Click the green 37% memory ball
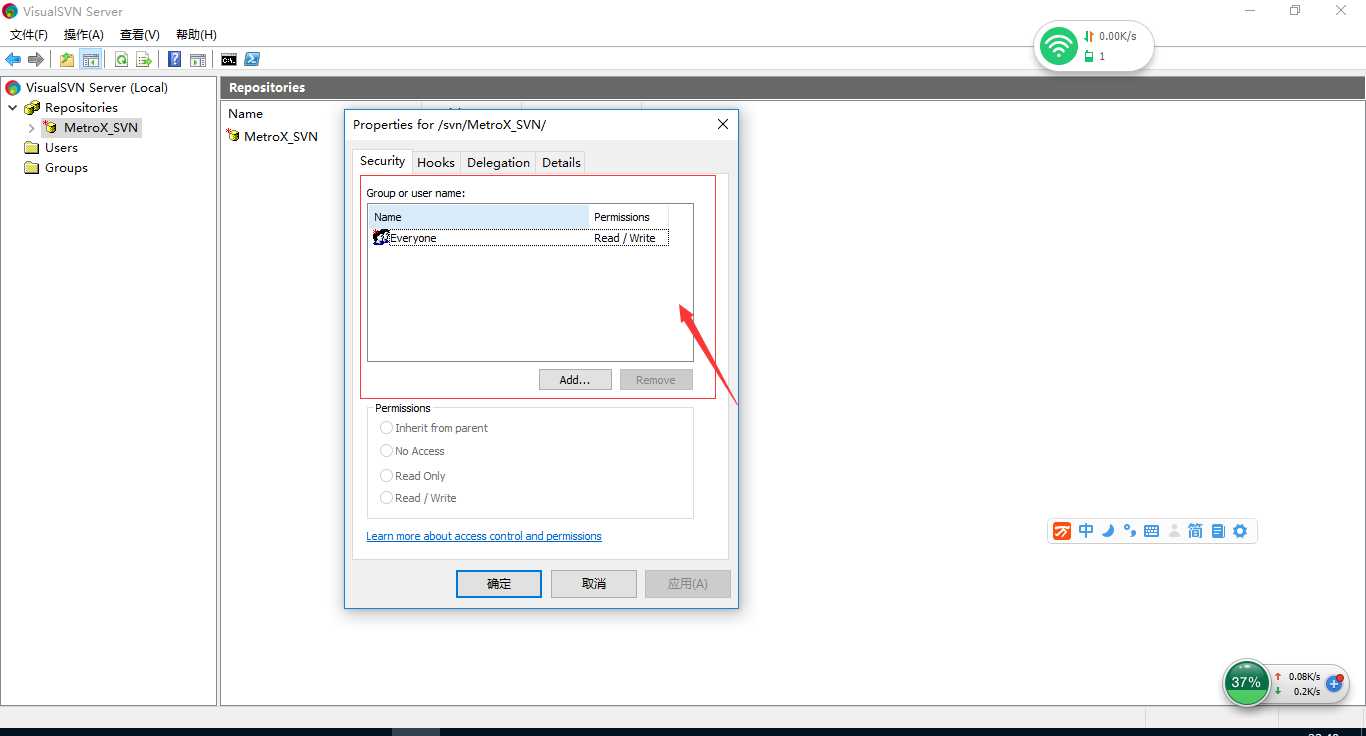 coord(1246,682)
